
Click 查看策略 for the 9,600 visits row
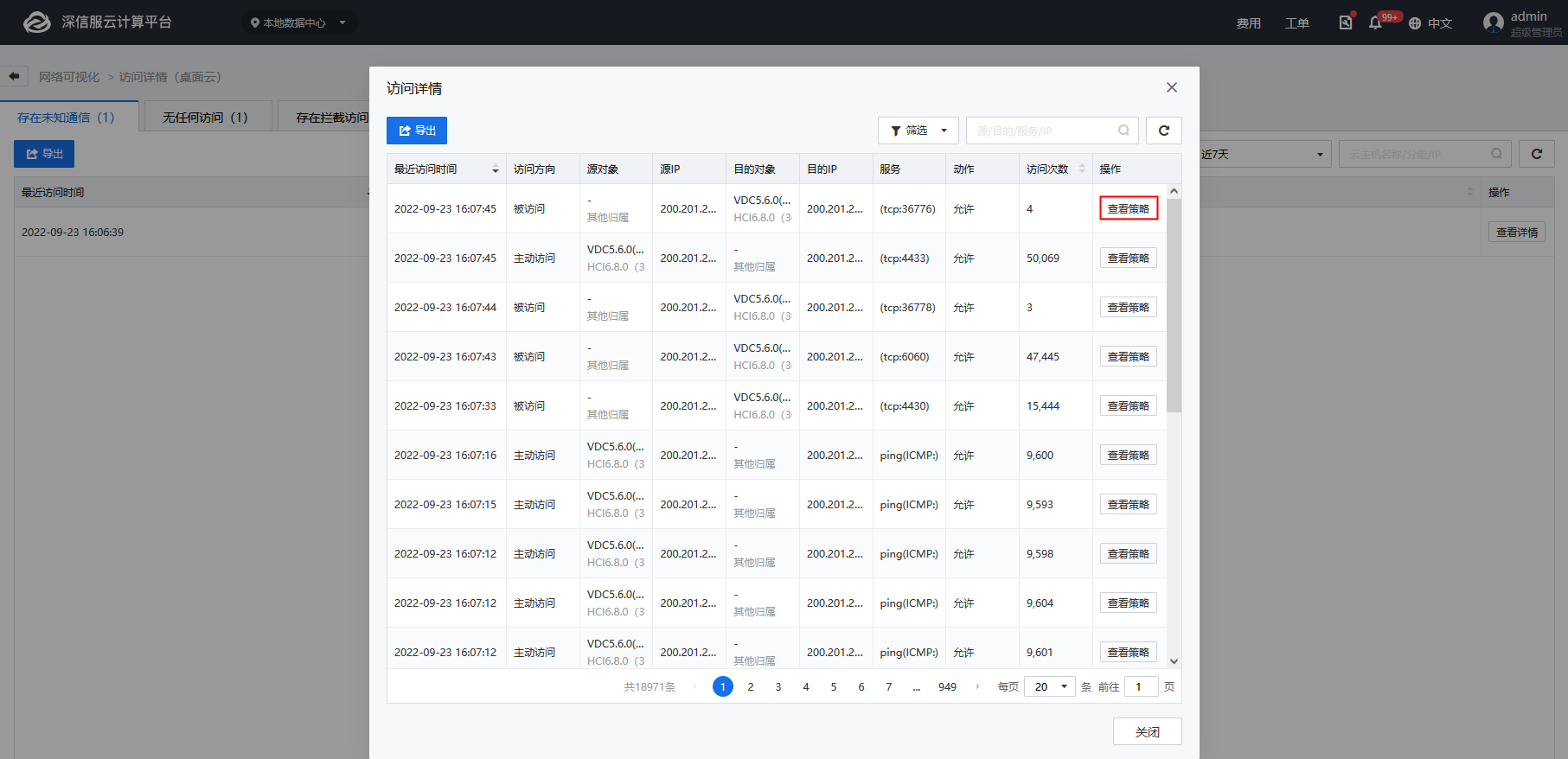click(x=1129, y=455)
